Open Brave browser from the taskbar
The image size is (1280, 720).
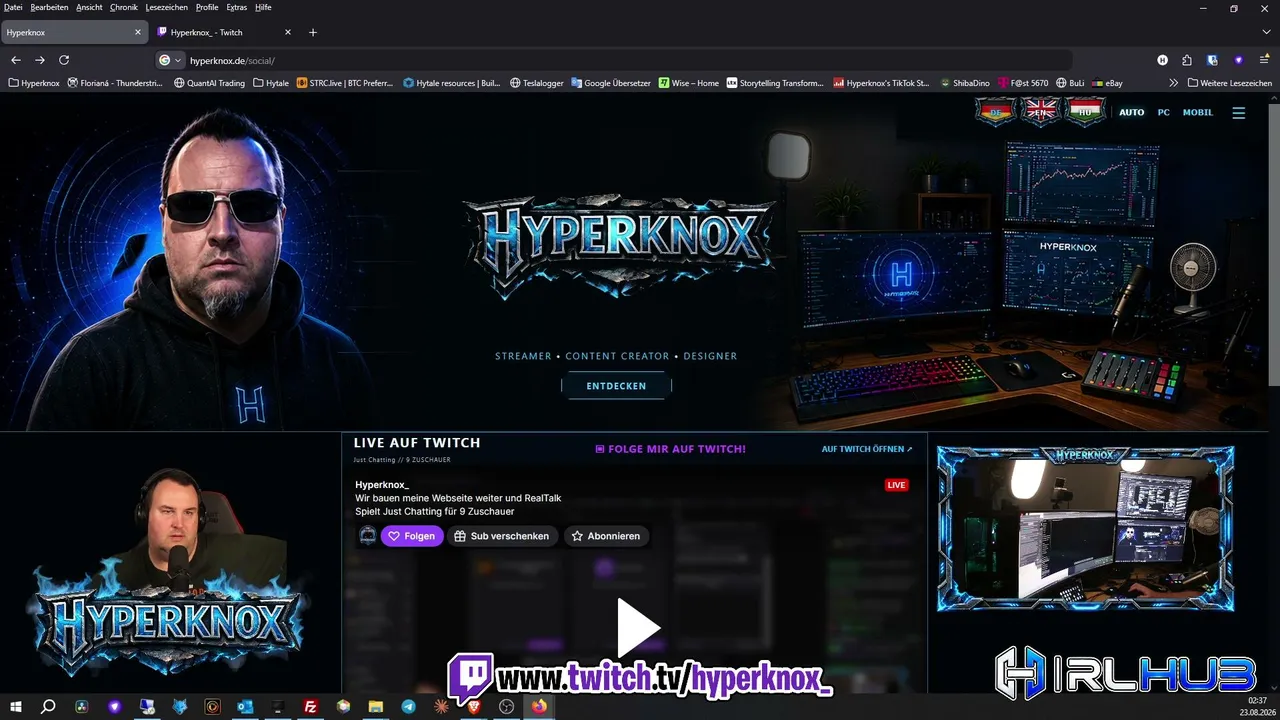pyautogui.click(x=474, y=707)
